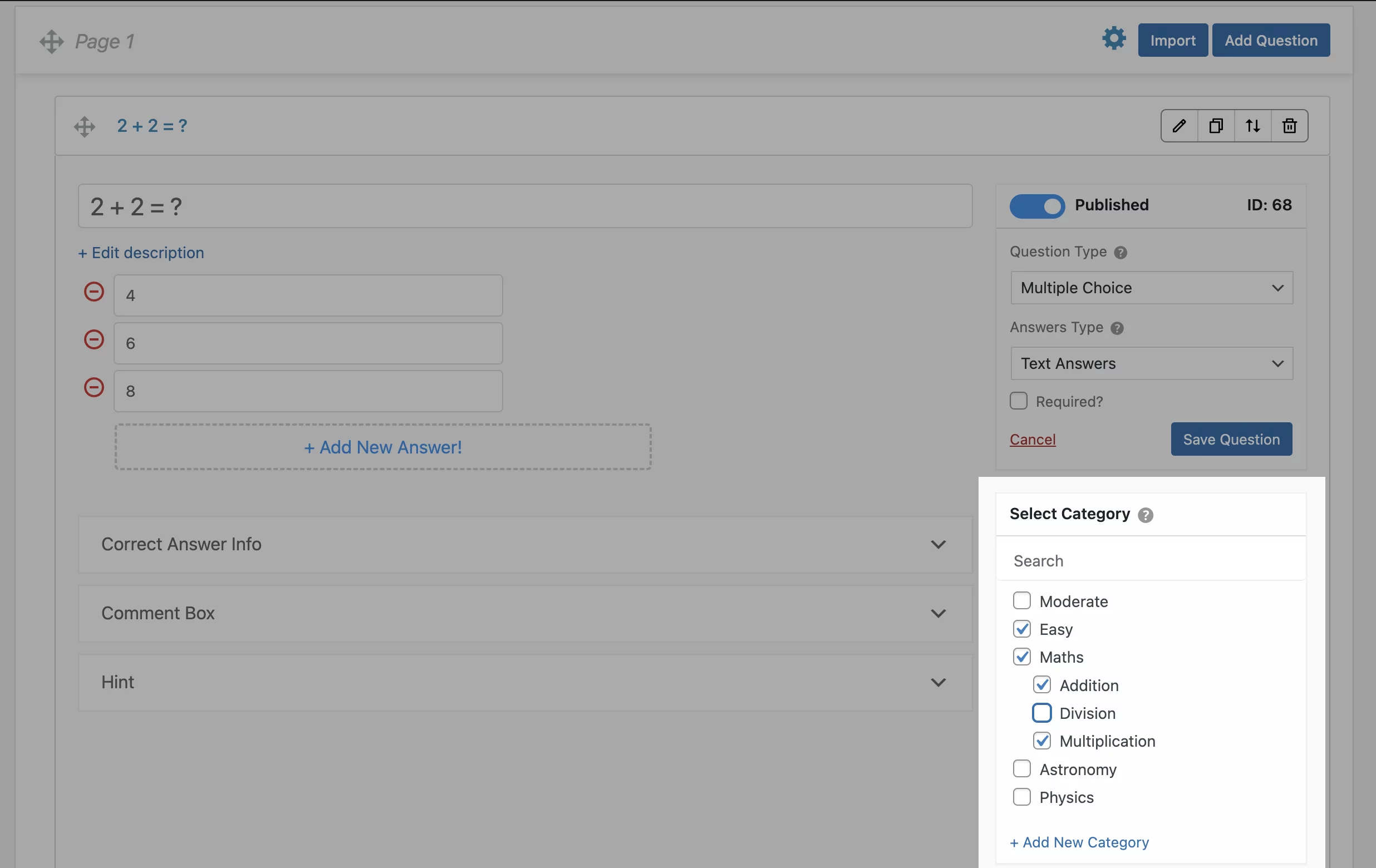Expand the Correct Answer Info section
This screenshot has width=1376, height=868.
tap(524, 544)
